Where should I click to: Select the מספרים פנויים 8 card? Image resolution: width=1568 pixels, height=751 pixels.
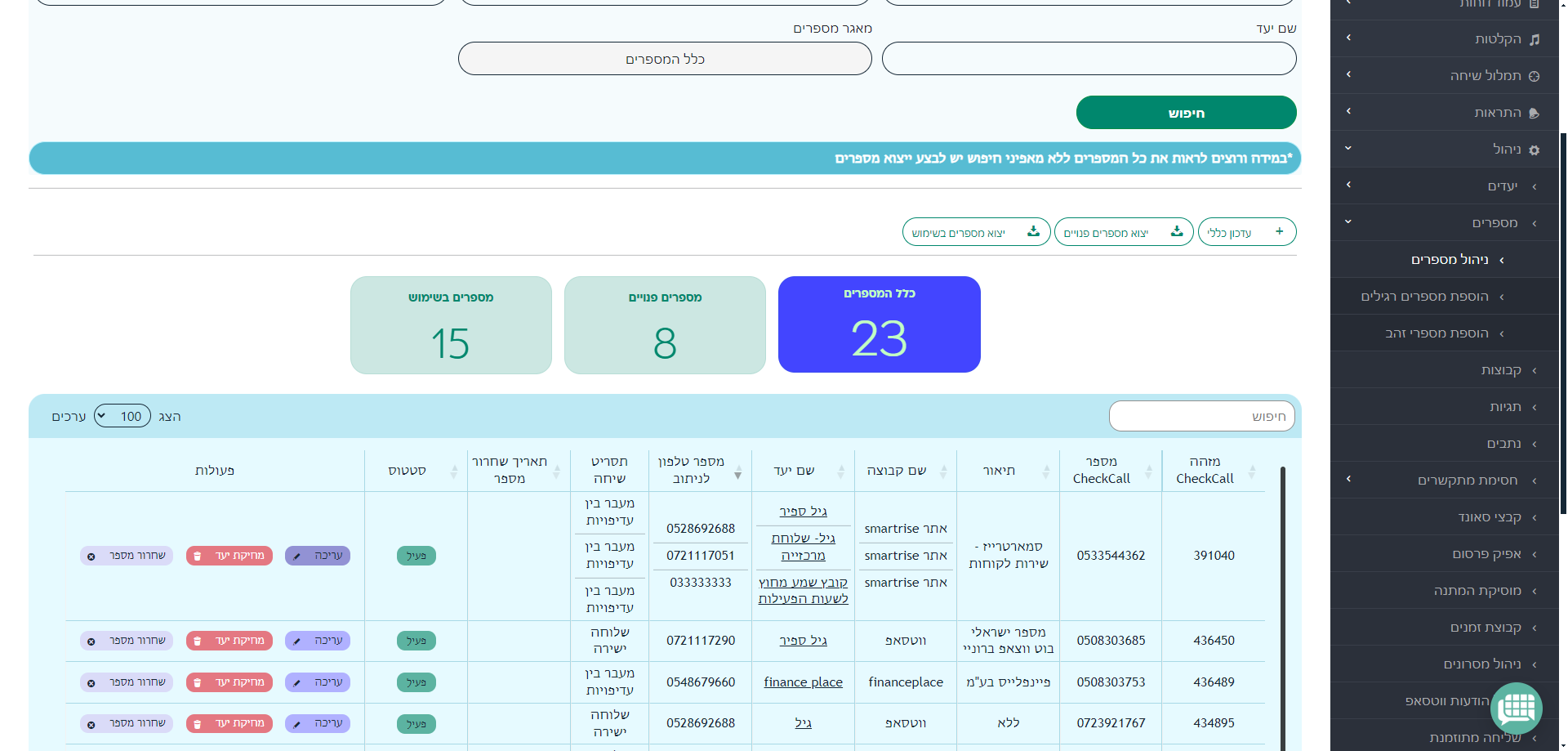665,325
